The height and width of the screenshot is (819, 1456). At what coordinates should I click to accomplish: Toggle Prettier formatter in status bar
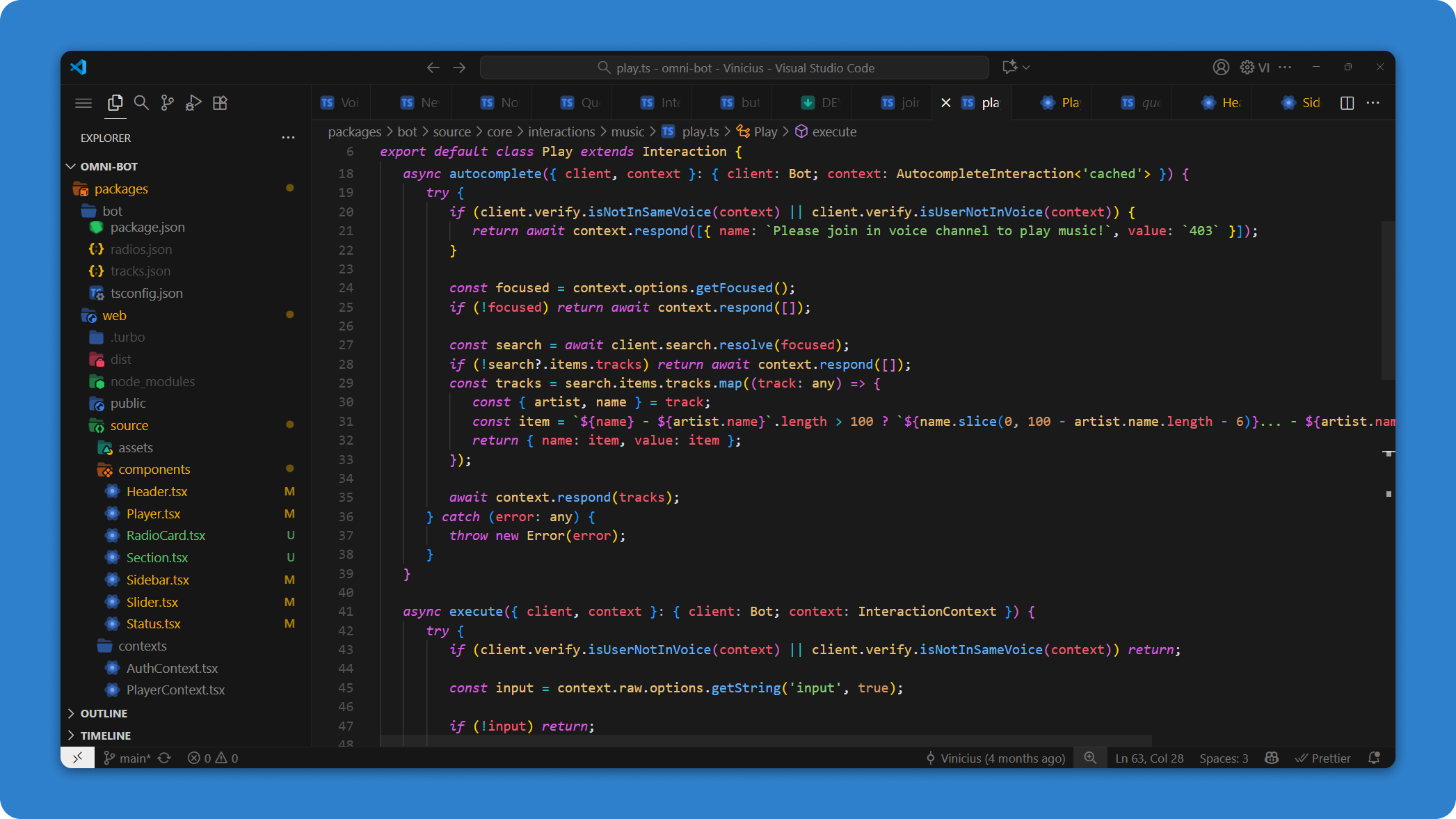point(1322,758)
